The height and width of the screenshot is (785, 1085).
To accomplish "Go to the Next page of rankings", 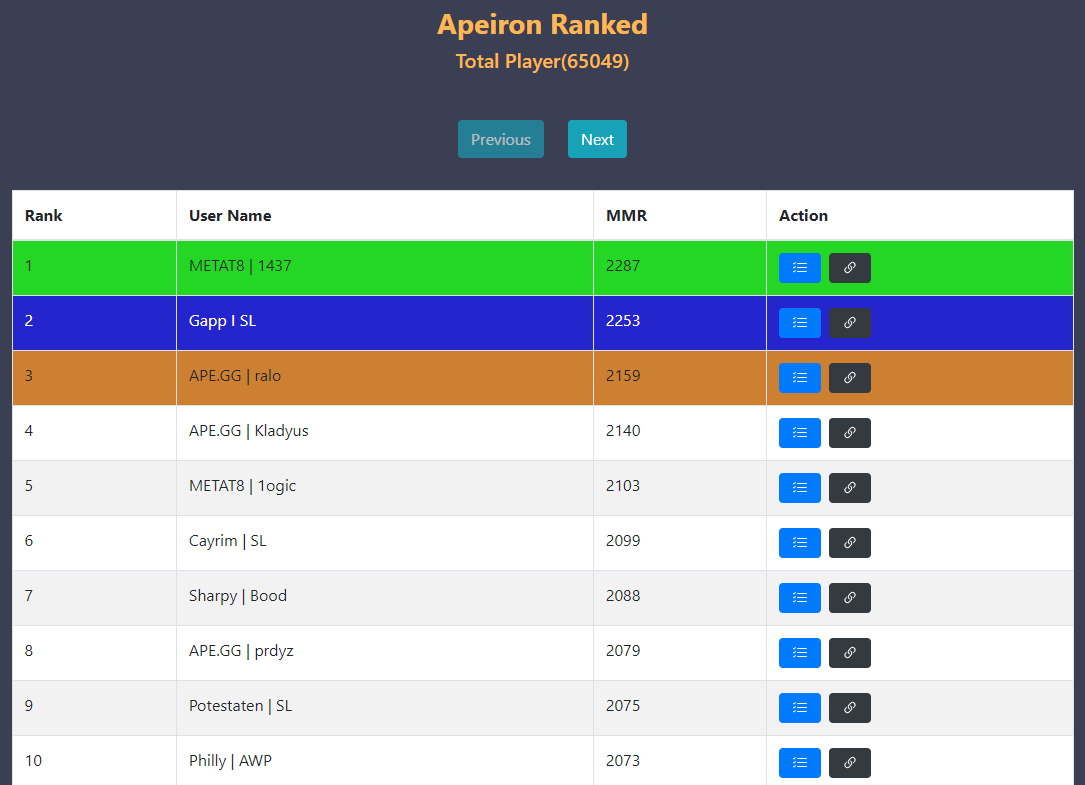I will (597, 139).
